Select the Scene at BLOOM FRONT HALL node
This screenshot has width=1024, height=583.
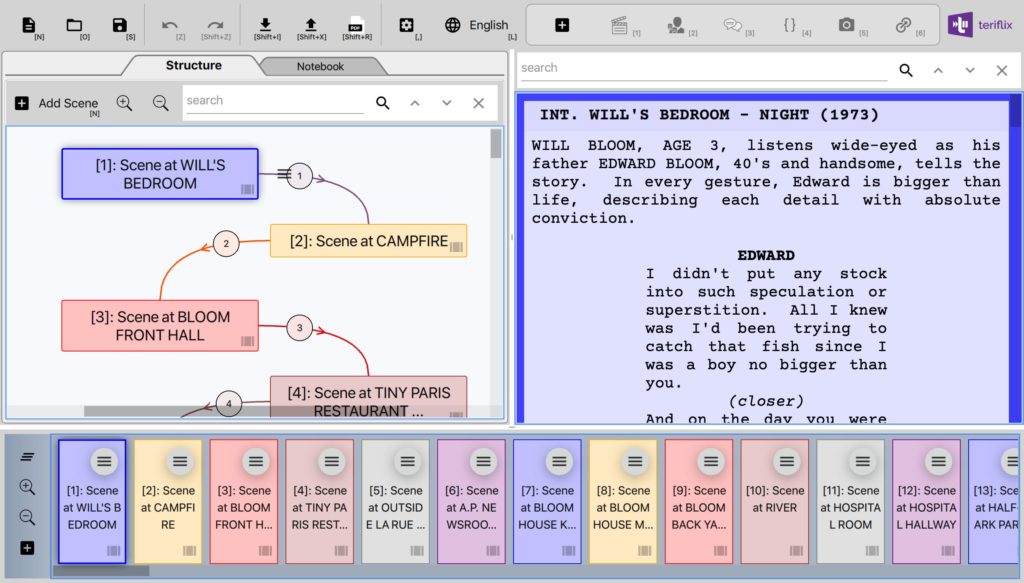[x=160, y=326]
